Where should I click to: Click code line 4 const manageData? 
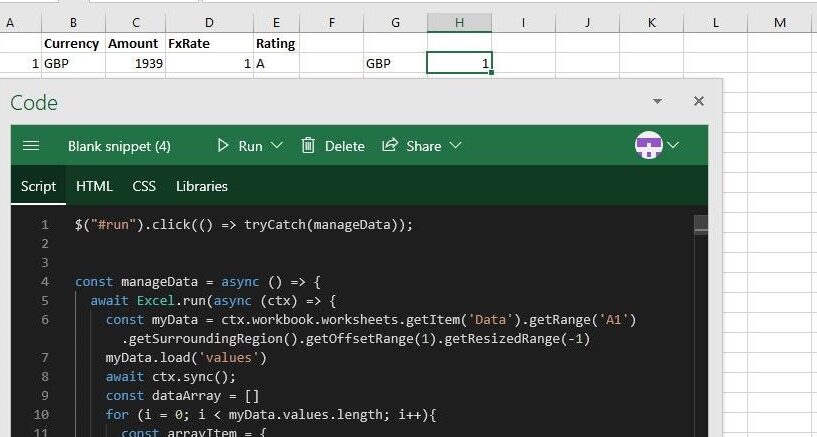(198, 282)
